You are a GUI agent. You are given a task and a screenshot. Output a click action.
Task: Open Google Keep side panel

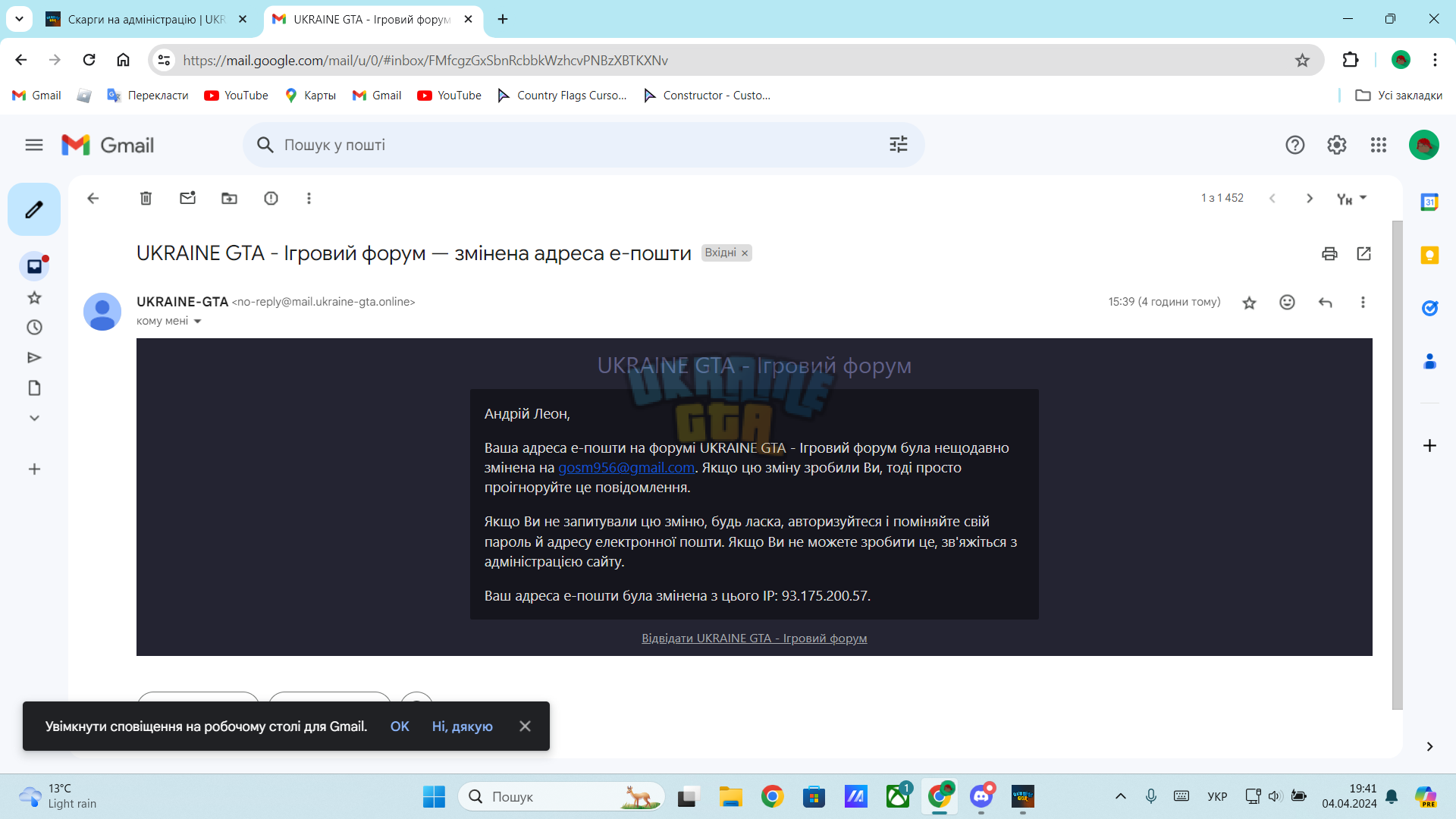[1429, 256]
